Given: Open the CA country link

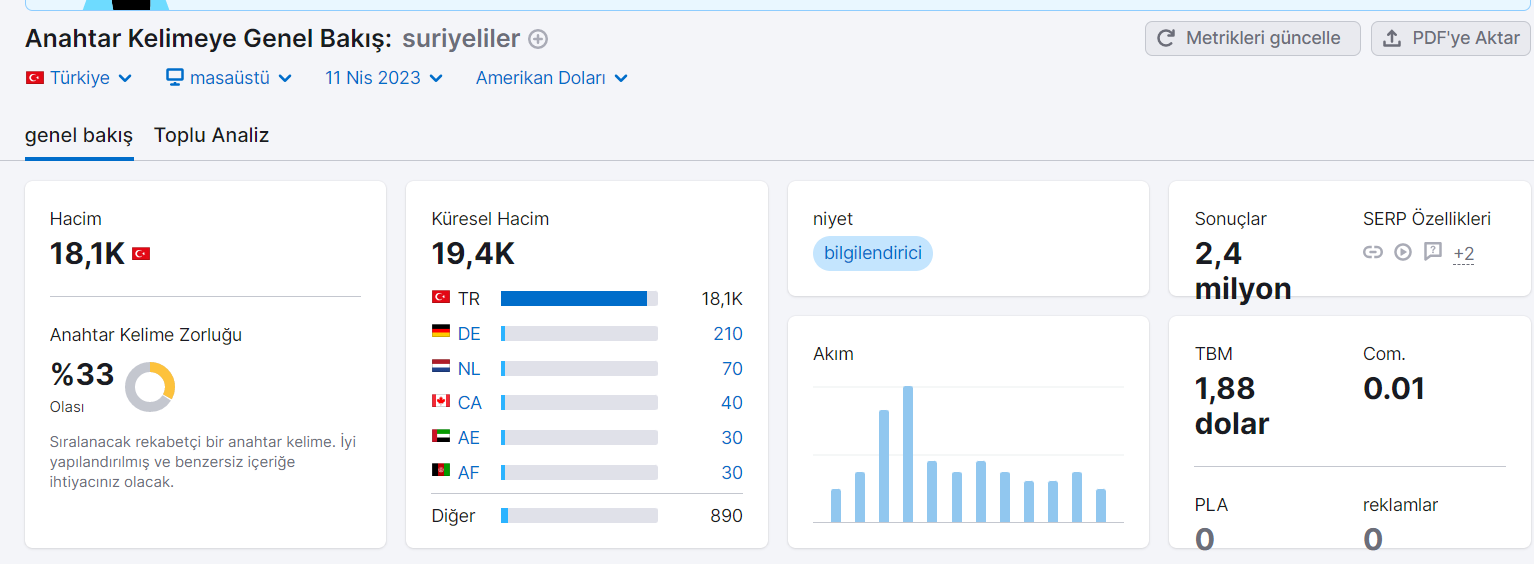Looking at the screenshot, I should coord(470,403).
